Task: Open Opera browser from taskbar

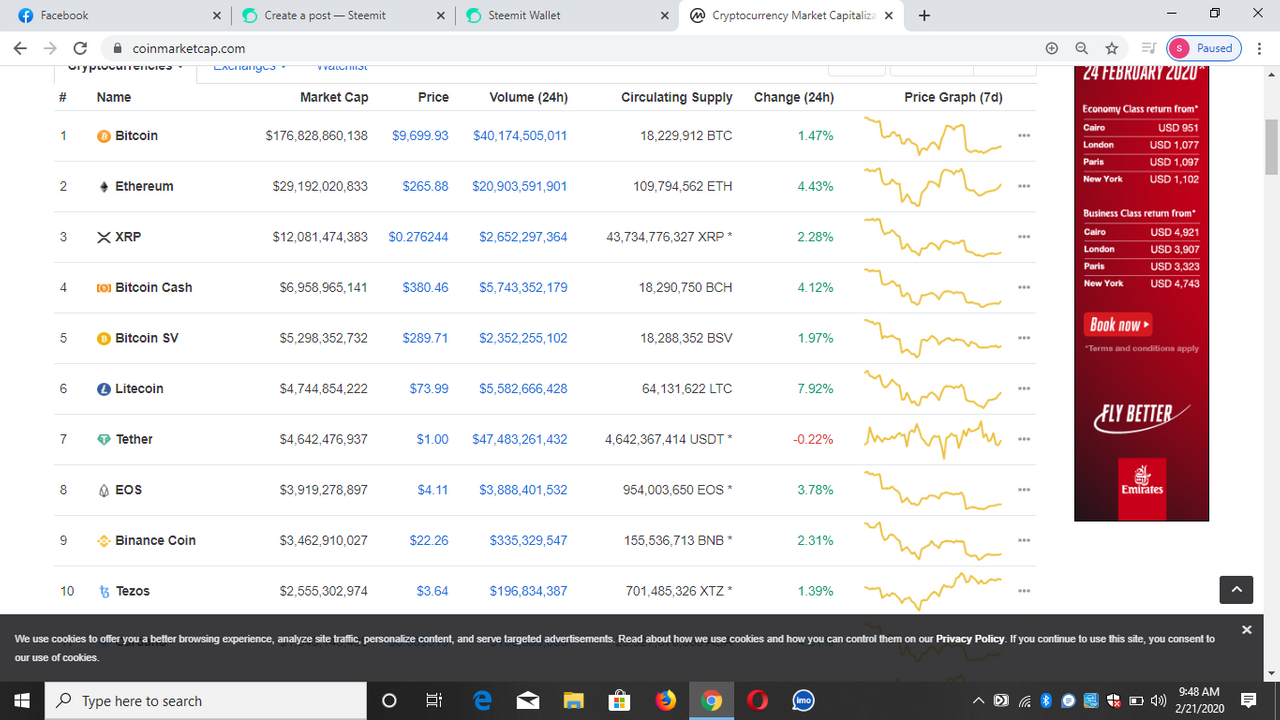Action: click(x=757, y=701)
